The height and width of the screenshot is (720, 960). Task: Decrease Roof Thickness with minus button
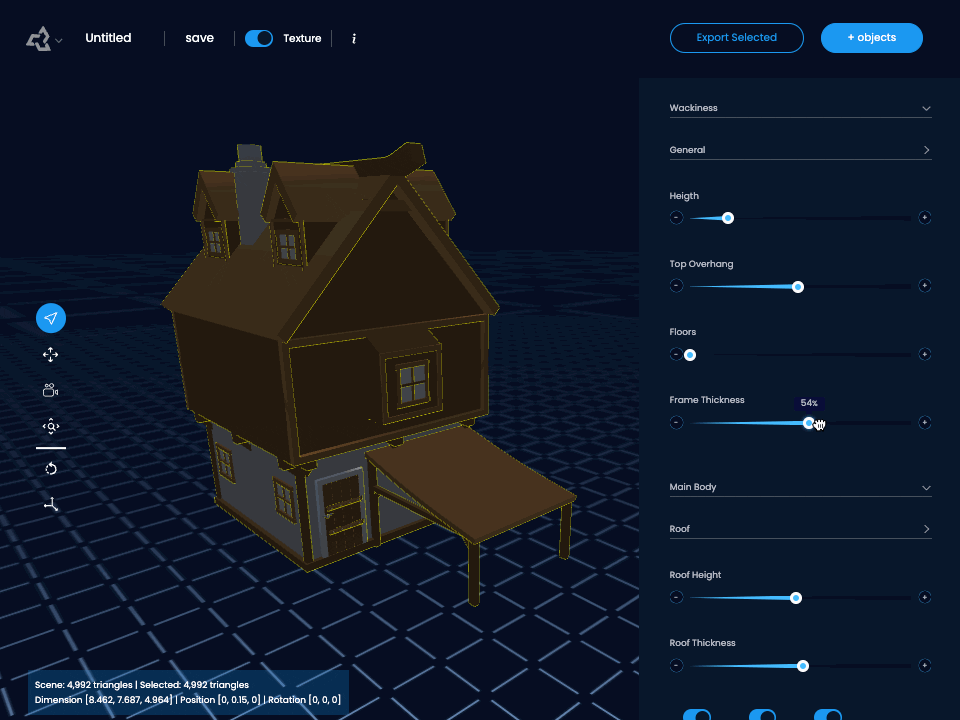pyautogui.click(x=677, y=666)
